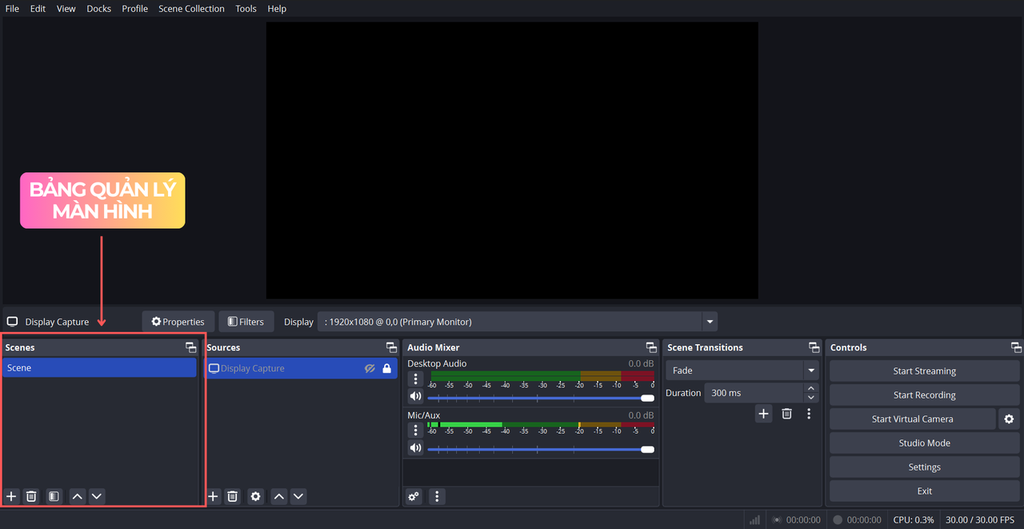The image size is (1024, 529).
Task: Open the File menu
Action: point(12,8)
